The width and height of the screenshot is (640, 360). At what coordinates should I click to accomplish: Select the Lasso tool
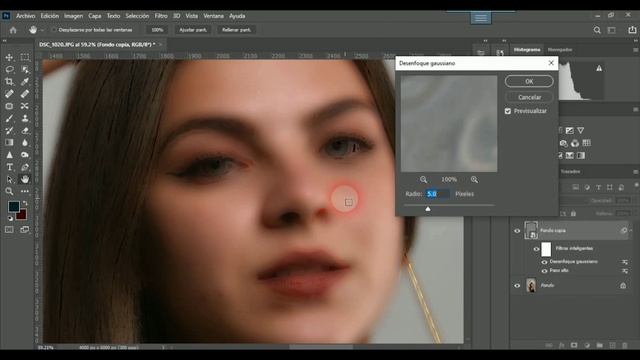[9, 69]
